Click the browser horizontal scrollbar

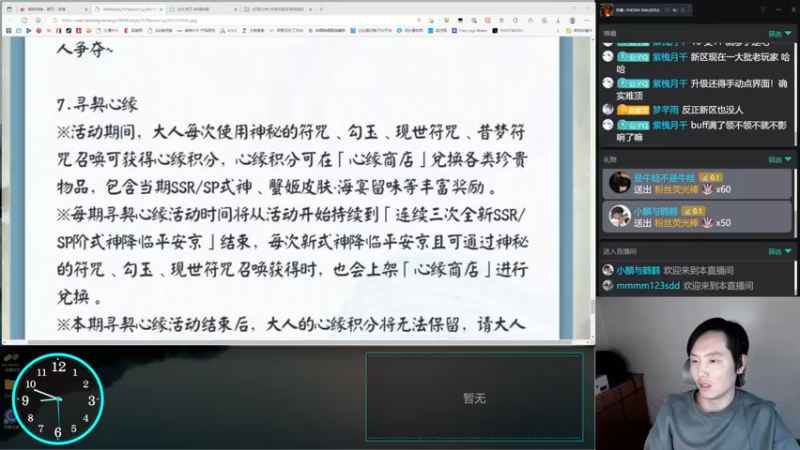click(x=298, y=342)
